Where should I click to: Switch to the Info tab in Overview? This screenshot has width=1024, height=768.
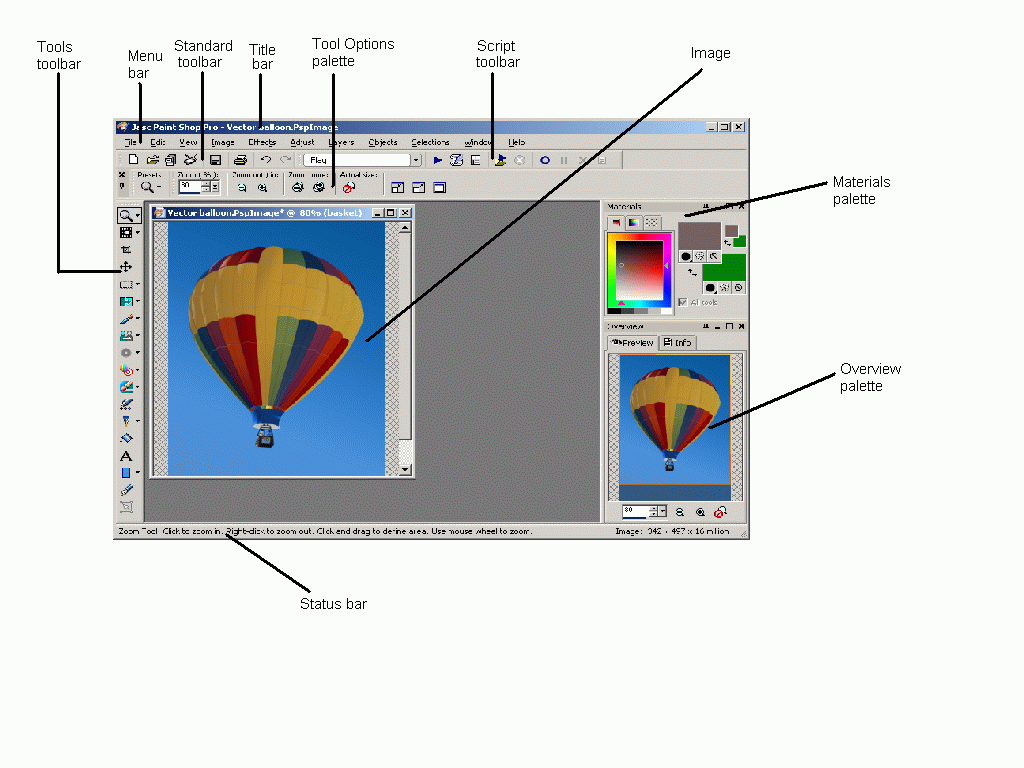(x=677, y=343)
